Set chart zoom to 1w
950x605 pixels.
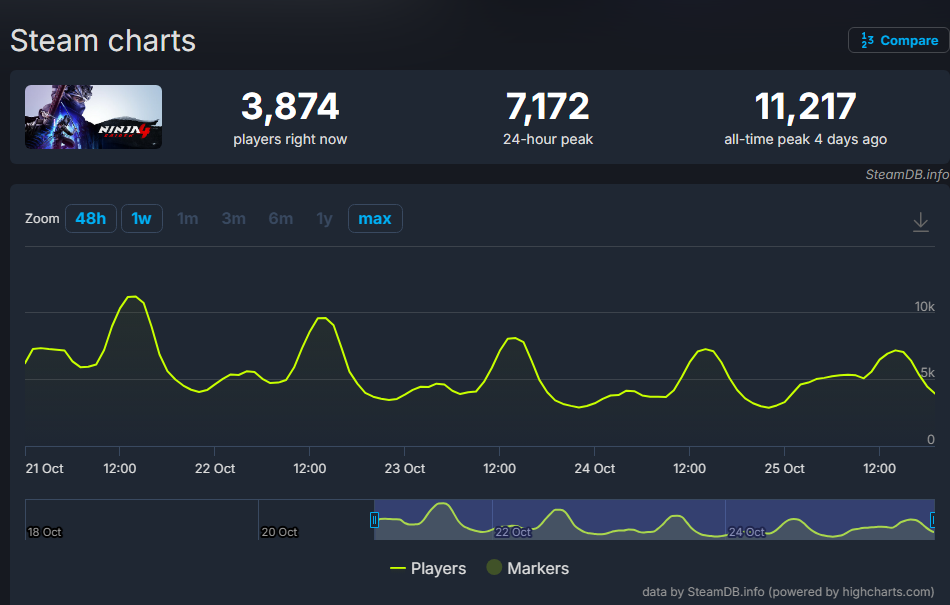tap(142, 219)
